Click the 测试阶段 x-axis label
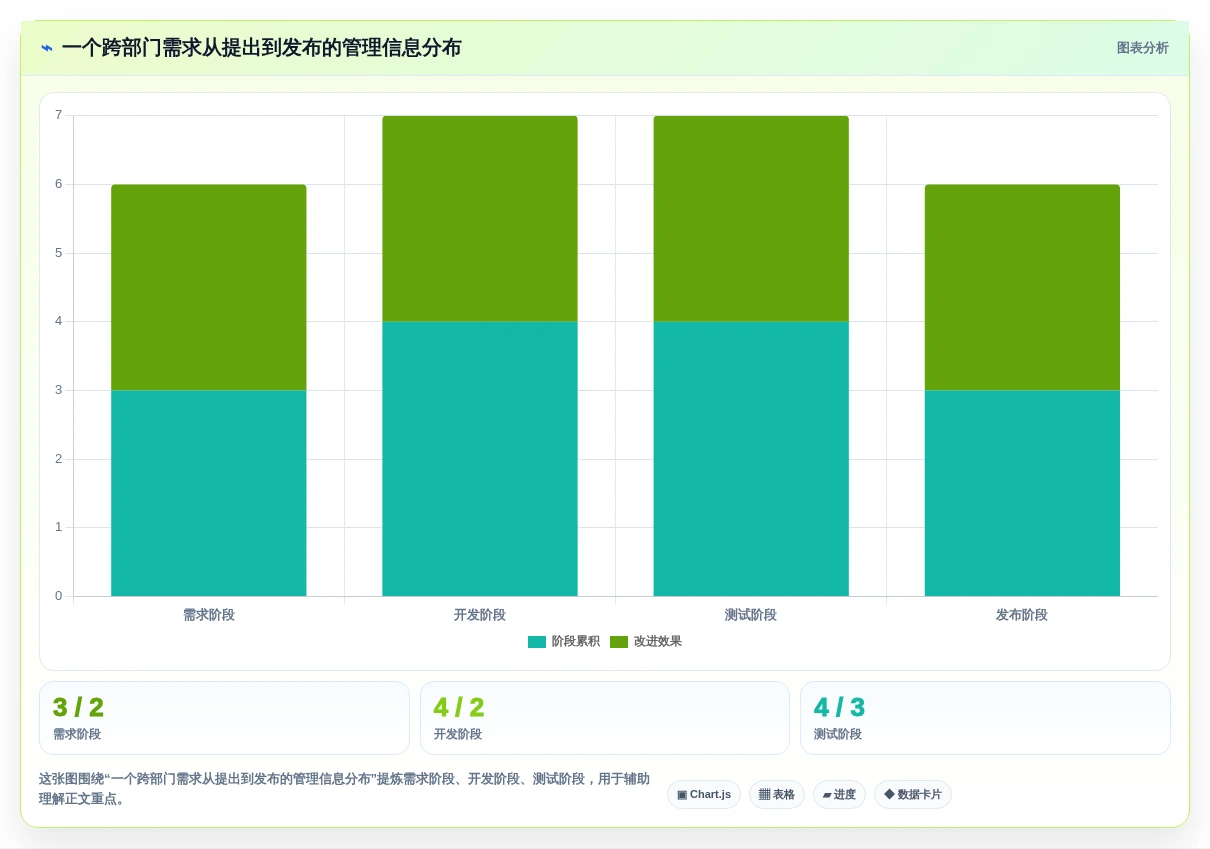The image size is (1210, 849). point(751,615)
